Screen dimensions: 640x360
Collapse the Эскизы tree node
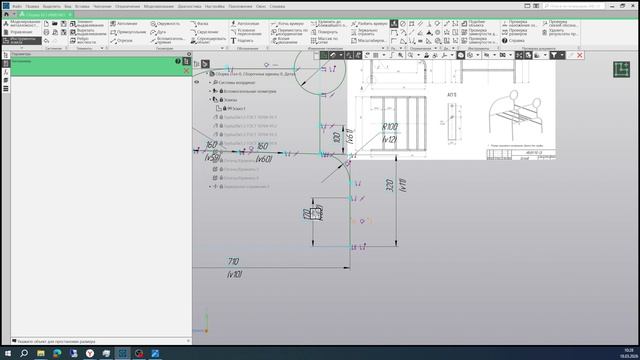coord(211,100)
